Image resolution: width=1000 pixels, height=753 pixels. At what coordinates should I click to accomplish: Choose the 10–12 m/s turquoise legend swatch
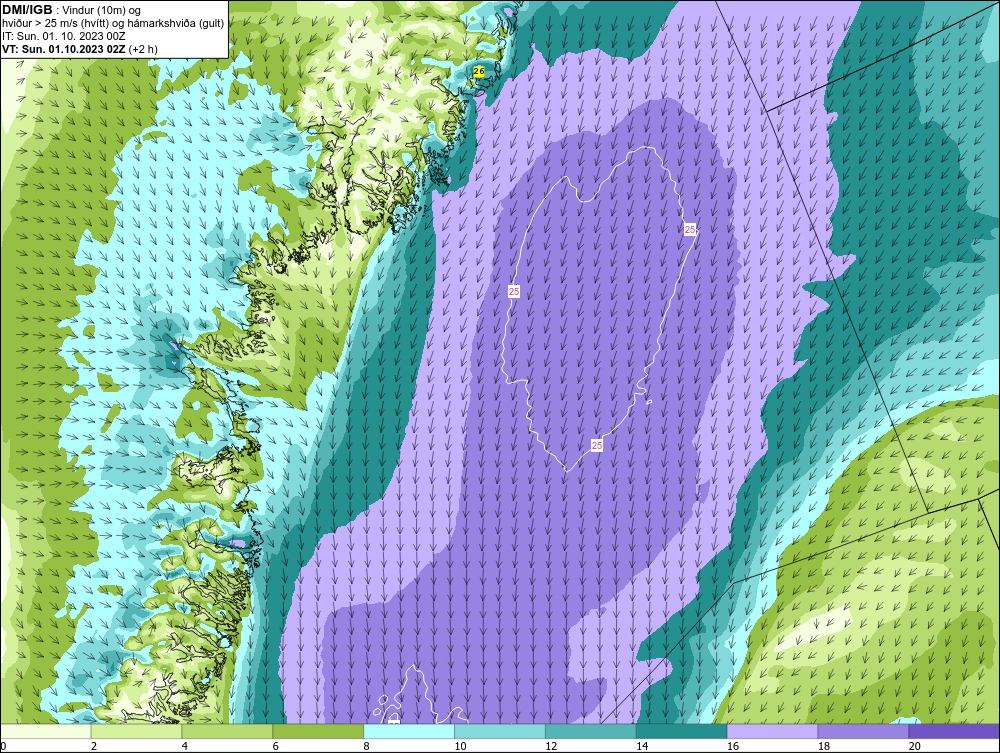[x=500, y=731]
